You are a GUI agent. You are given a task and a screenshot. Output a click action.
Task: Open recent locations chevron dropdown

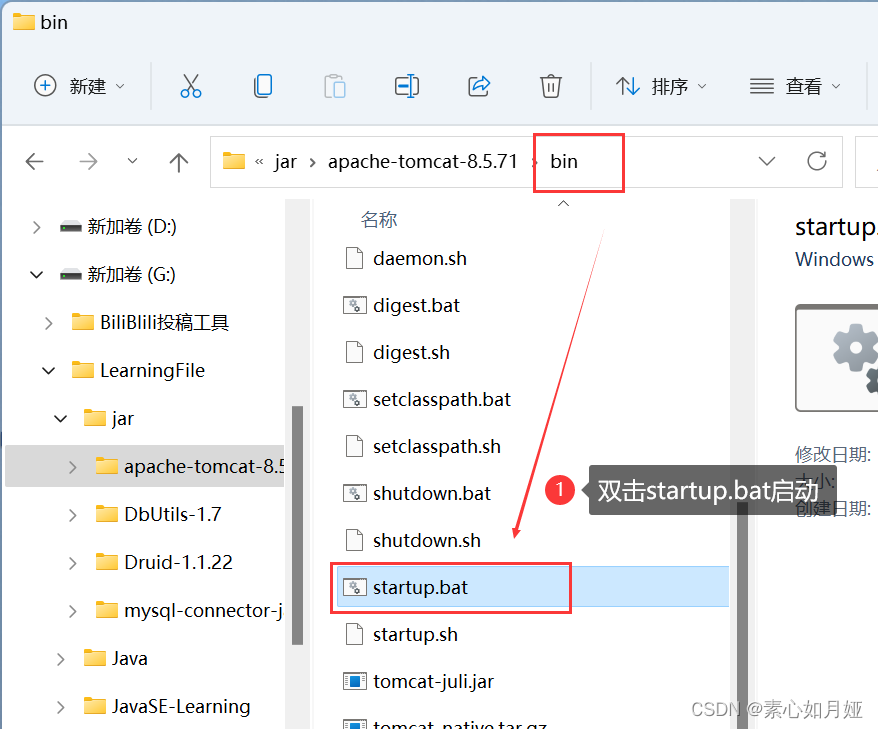click(x=132, y=161)
